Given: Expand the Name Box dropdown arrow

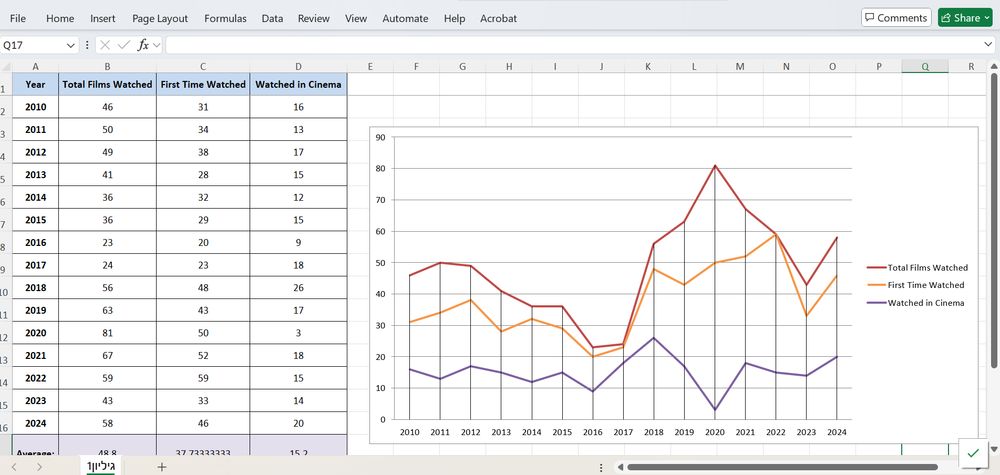Looking at the screenshot, I should click(x=71, y=45).
